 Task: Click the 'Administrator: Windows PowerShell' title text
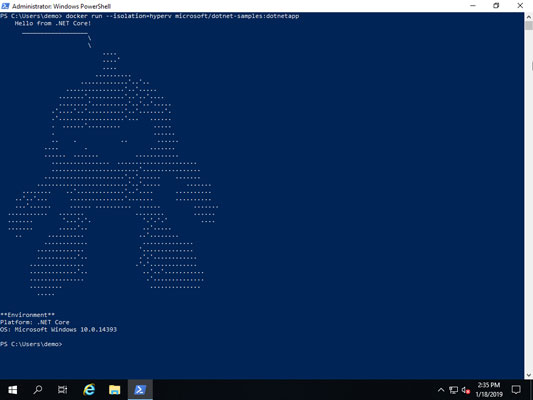[x=62, y=6]
